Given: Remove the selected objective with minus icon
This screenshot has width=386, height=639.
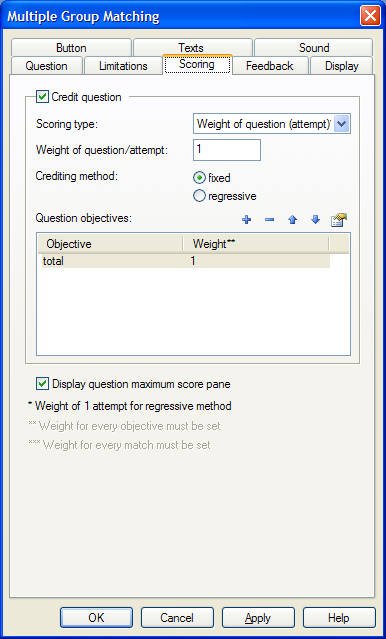Looking at the screenshot, I should click(269, 220).
